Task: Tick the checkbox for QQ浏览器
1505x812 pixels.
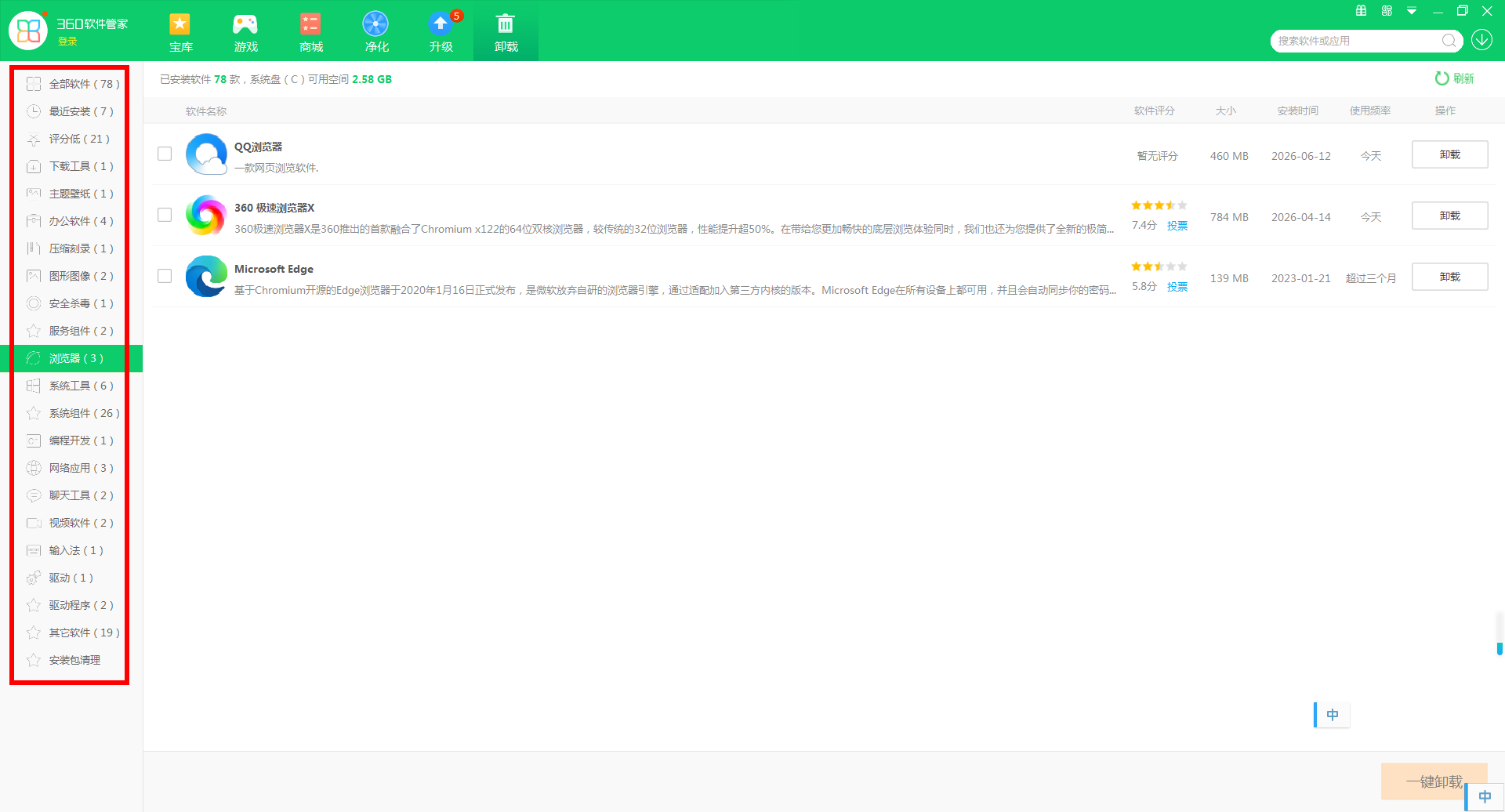Action: (165, 154)
